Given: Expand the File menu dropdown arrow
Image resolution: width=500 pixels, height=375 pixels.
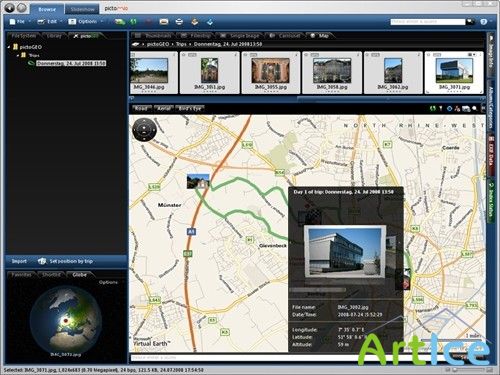Looking at the screenshot, I should [x=30, y=22].
